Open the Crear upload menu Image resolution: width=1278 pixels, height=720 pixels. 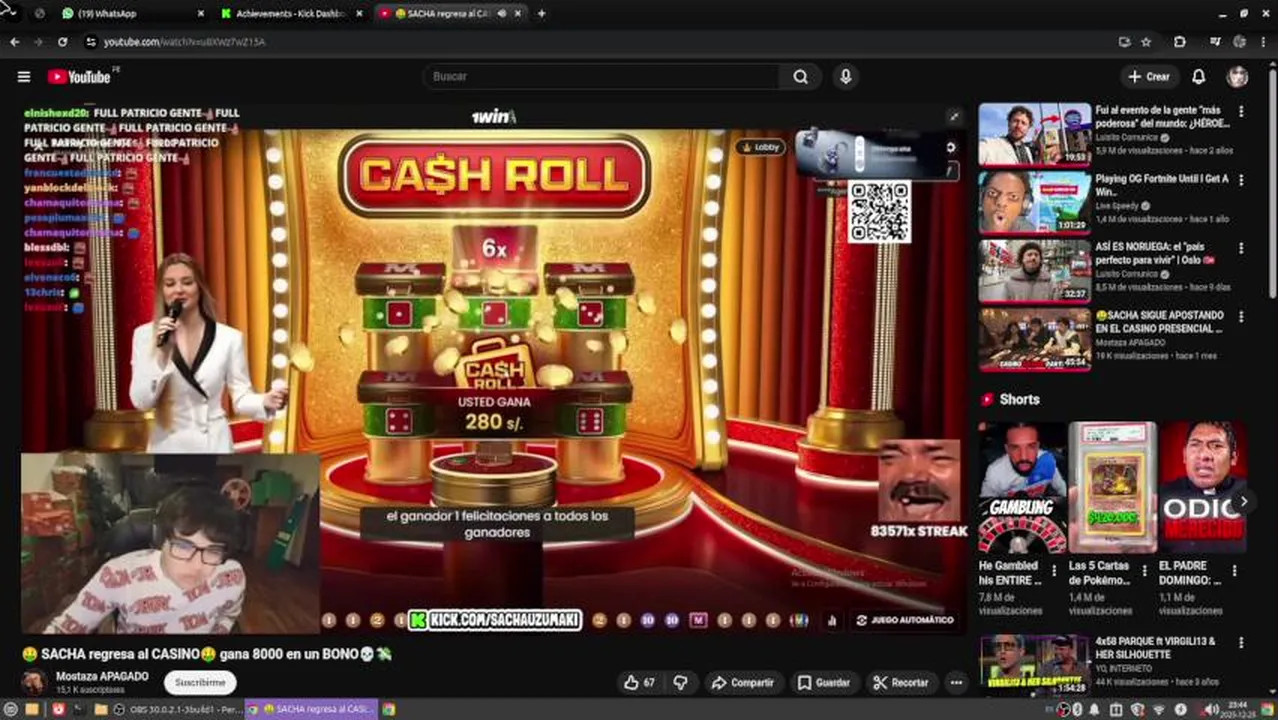(1148, 76)
